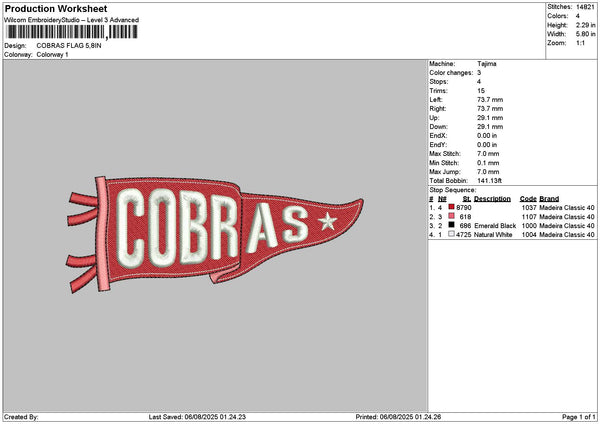600x424 pixels.
Task: Click the 'Page 1 of 1' footer text
Action: 579,417
